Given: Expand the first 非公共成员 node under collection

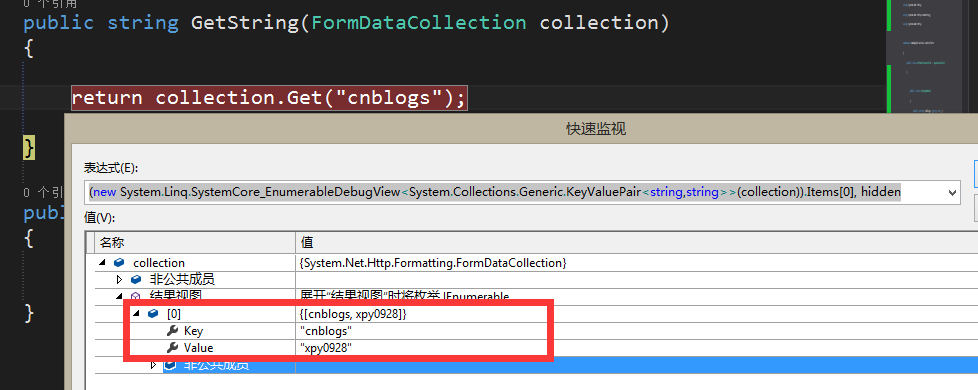Looking at the screenshot, I should click(x=119, y=280).
